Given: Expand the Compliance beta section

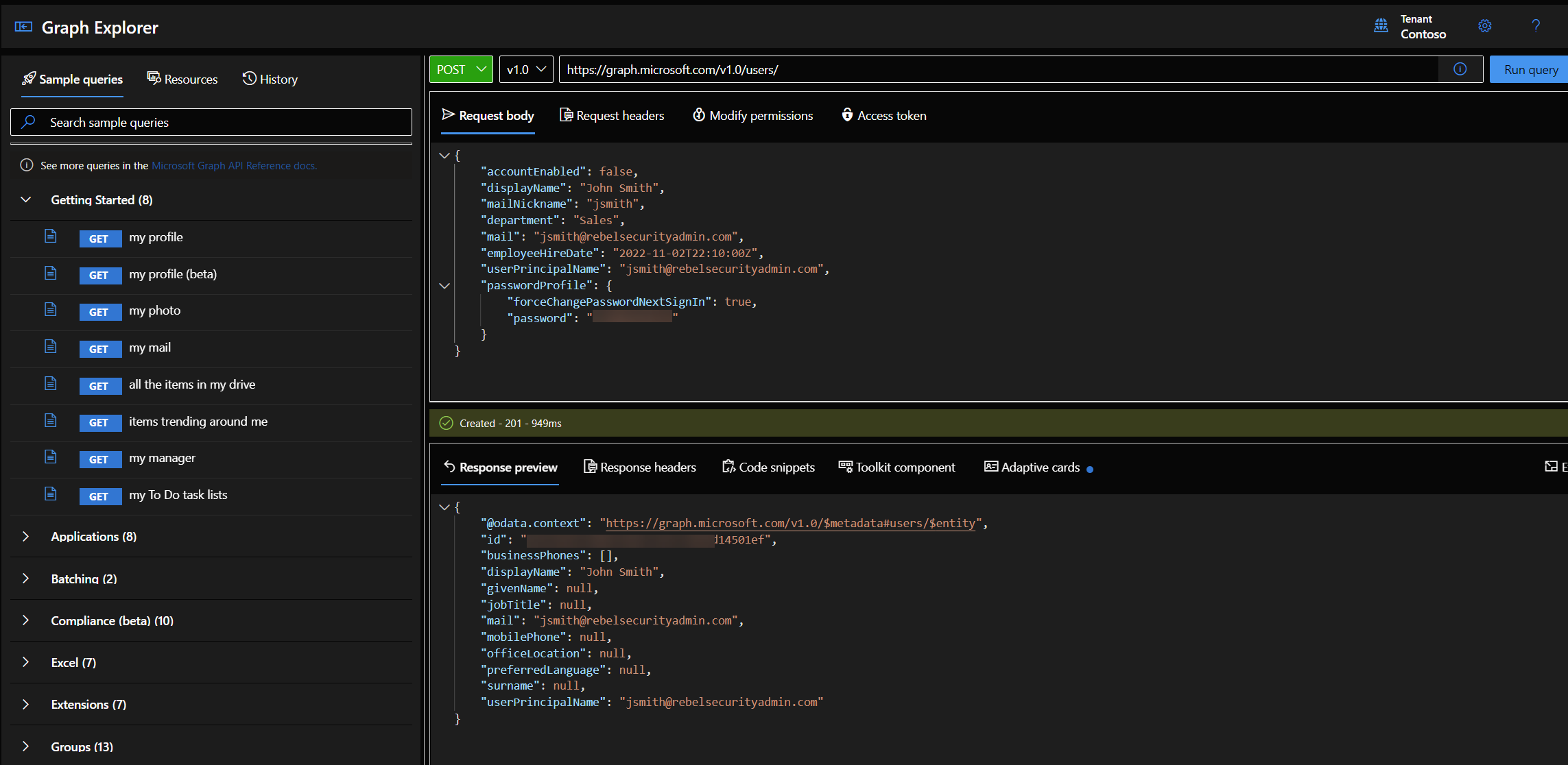Looking at the screenshot, I should [x=26, y=620].
